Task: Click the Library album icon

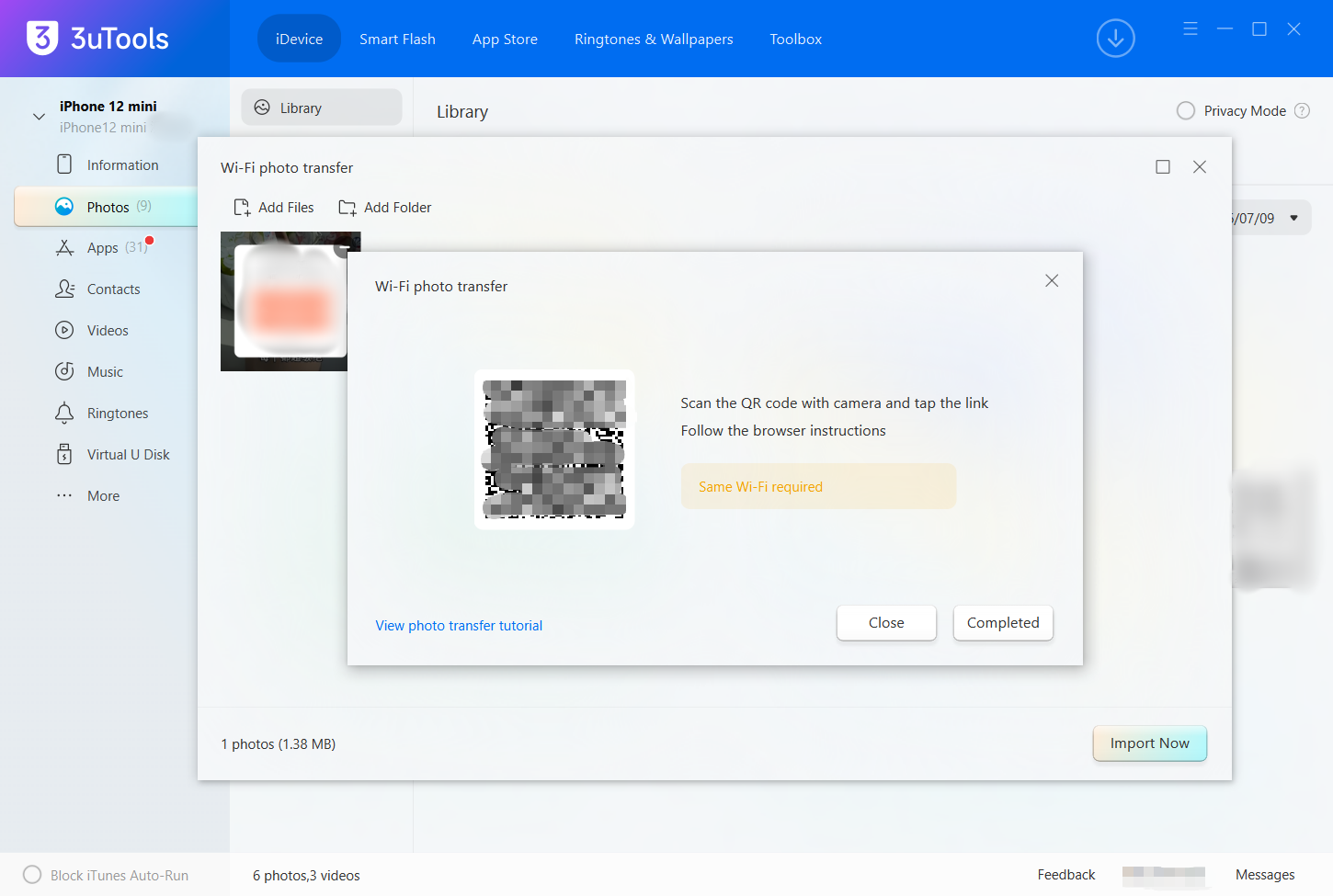Action: [262, 108]
